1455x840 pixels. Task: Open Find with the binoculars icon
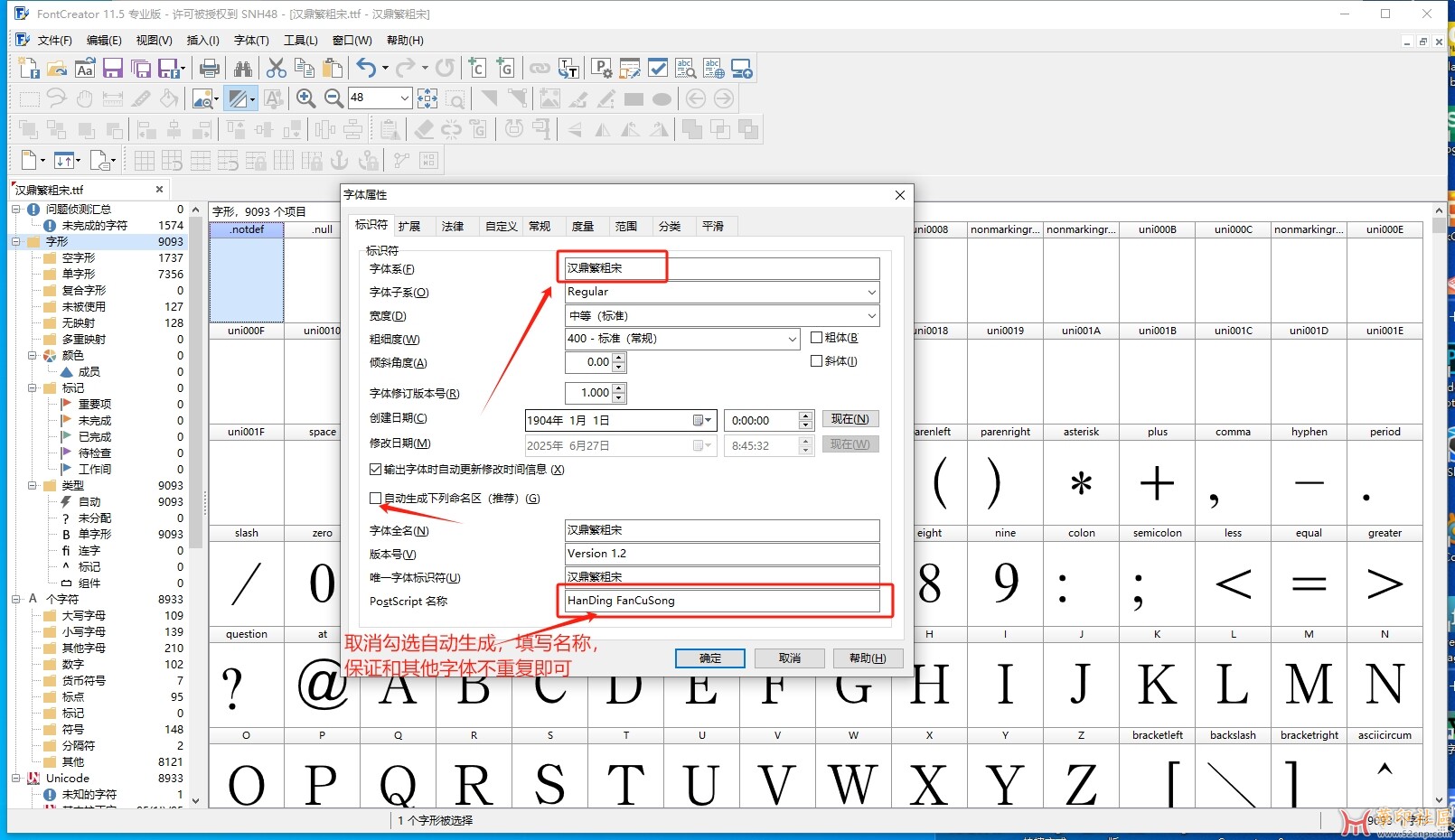(243, 69)
